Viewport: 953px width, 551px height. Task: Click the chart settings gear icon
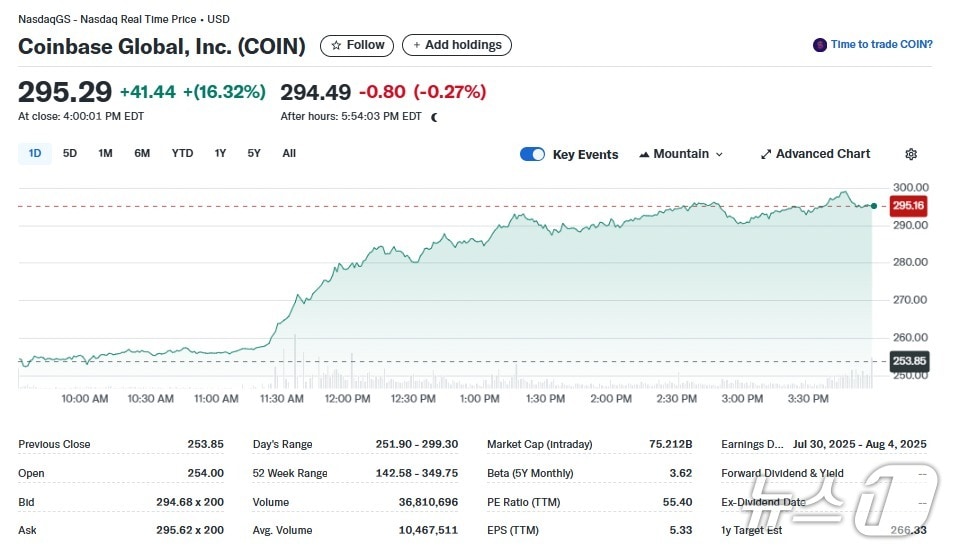(x=910, y=155)
